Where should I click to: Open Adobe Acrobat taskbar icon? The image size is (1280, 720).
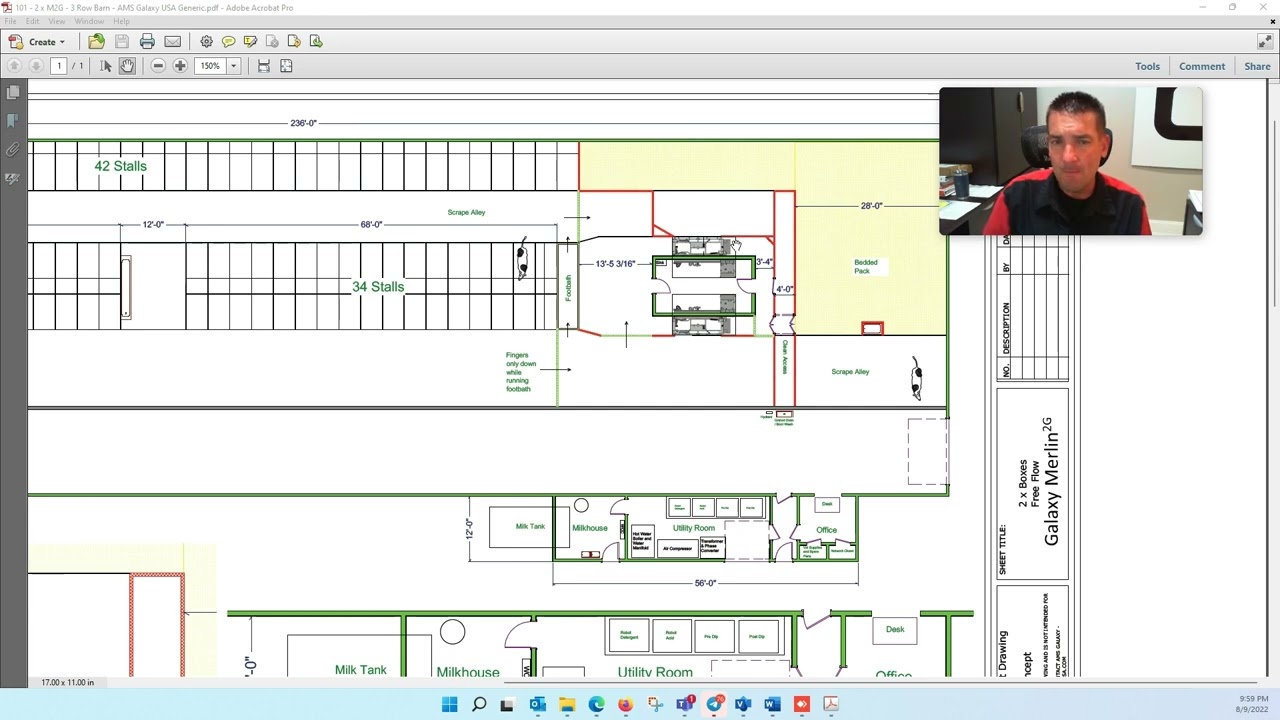(x=830, y=704)
